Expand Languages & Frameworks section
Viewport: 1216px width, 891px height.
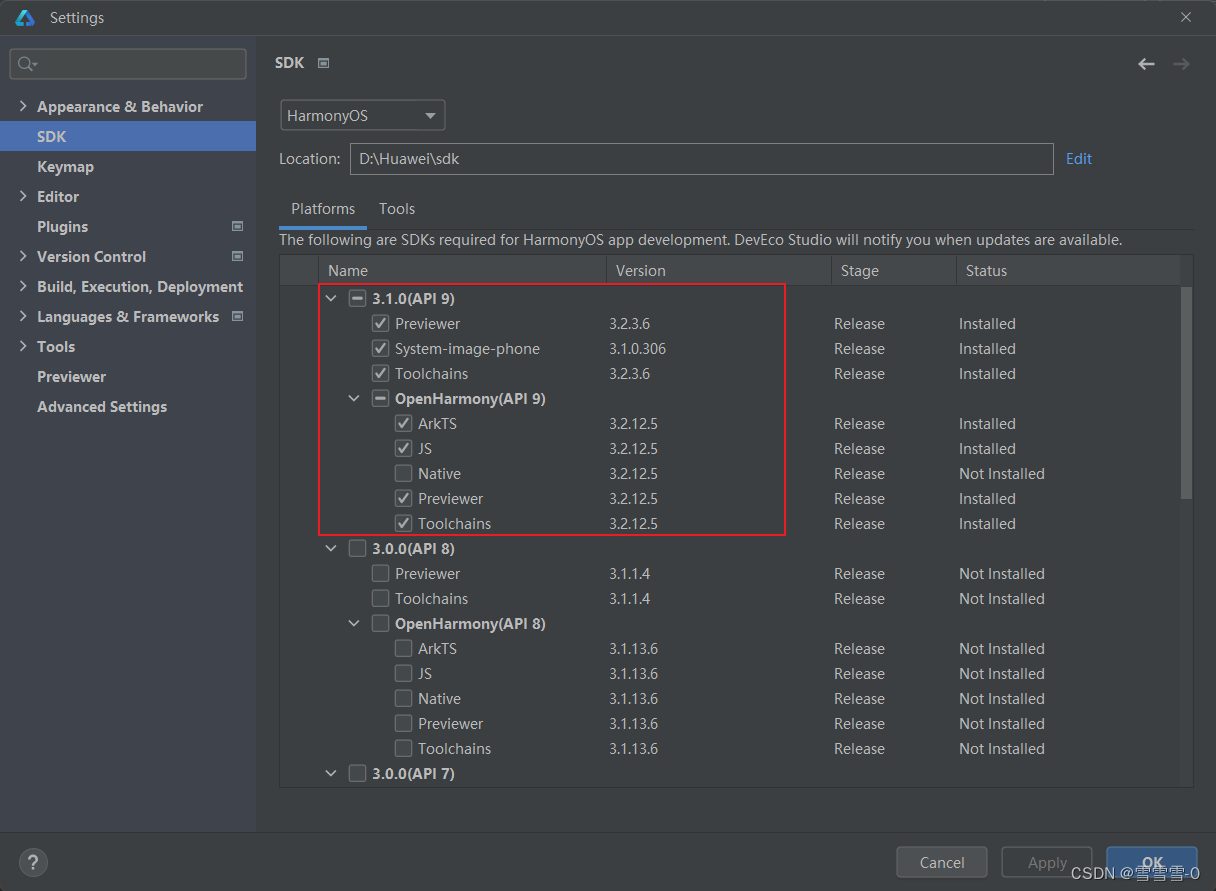click(23, 316)
